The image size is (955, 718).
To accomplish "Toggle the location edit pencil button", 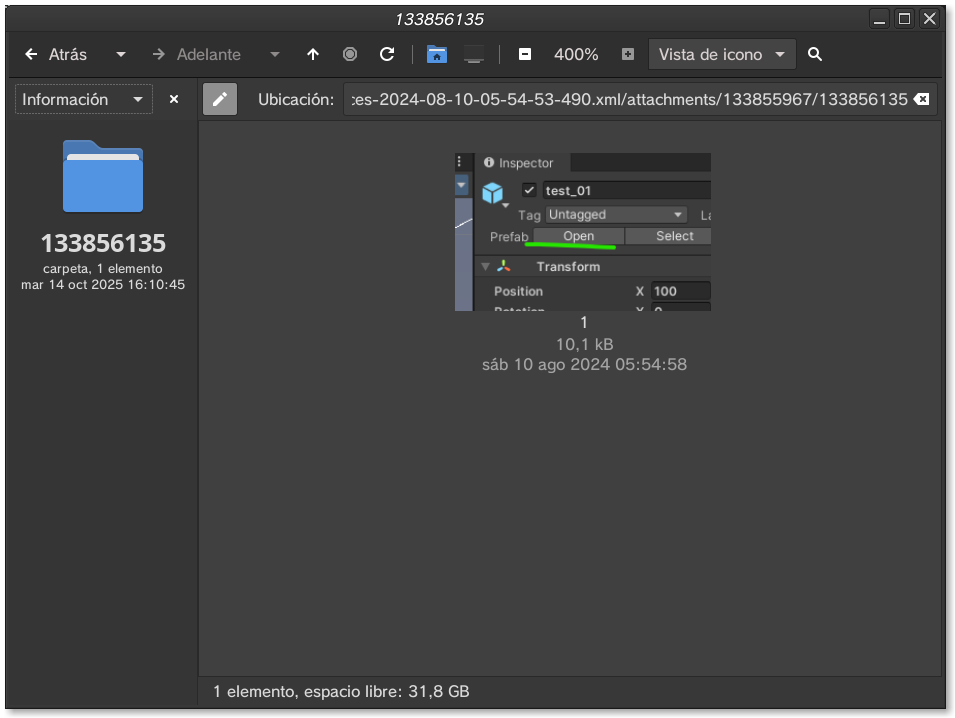I will pos(220,100).
